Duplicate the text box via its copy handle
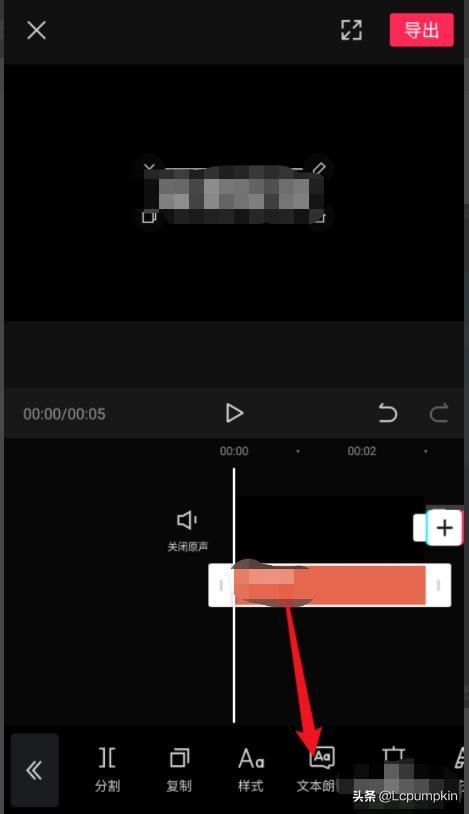The height and width of the screenshot is (814, 469). (149, 216)
